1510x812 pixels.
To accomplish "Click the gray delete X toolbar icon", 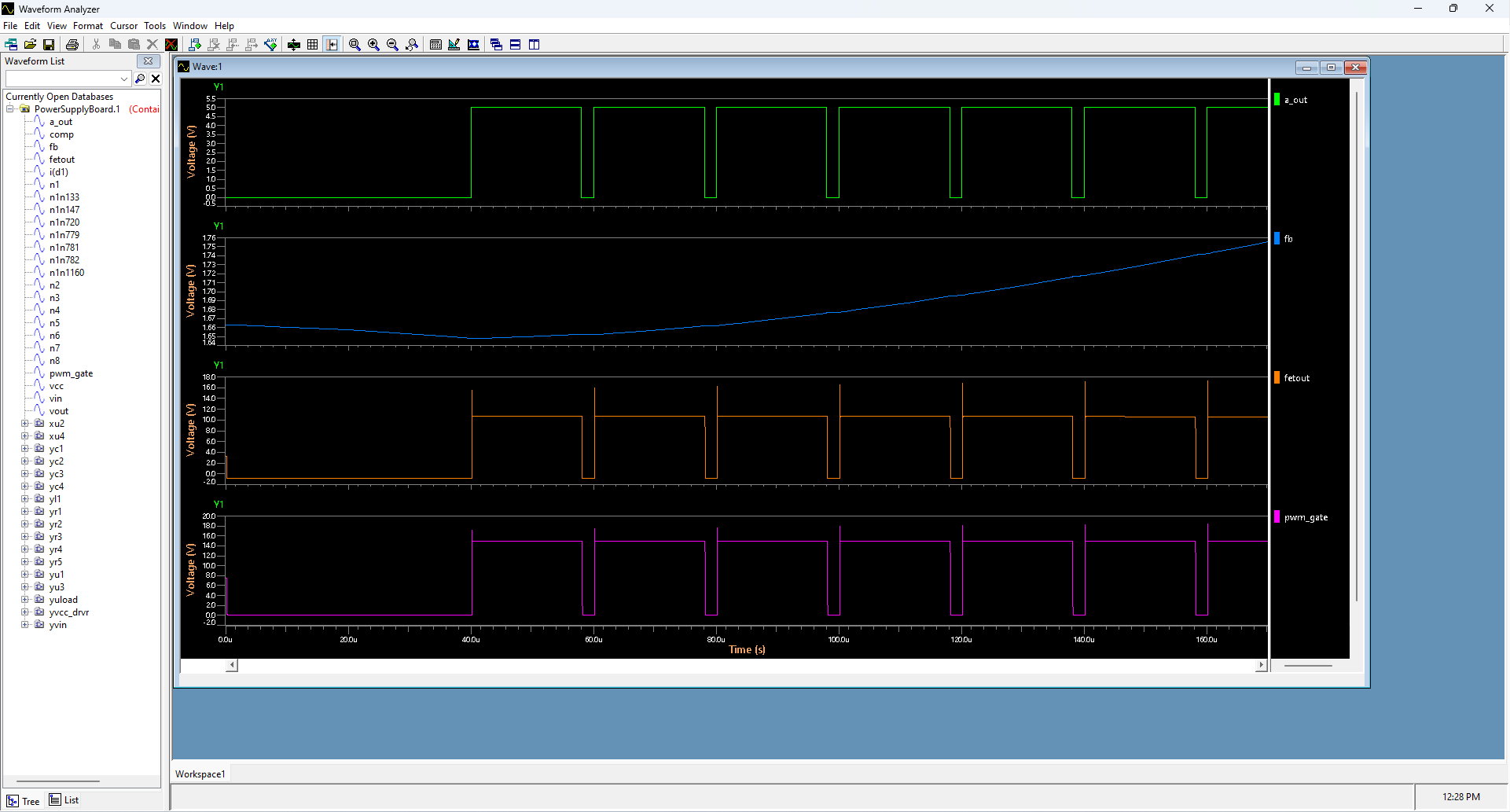I will click(152, 45).
